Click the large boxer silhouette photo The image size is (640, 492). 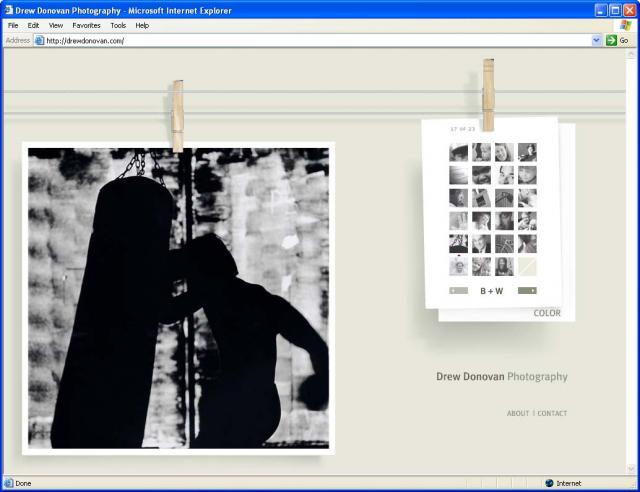click(178, 298)
